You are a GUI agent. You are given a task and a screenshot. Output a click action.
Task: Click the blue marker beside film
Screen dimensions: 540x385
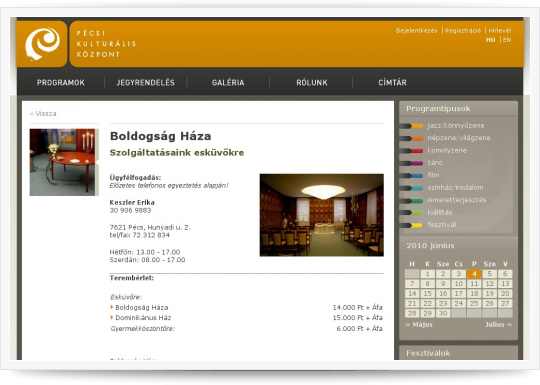pyautogui.click(x=412, y=176)
